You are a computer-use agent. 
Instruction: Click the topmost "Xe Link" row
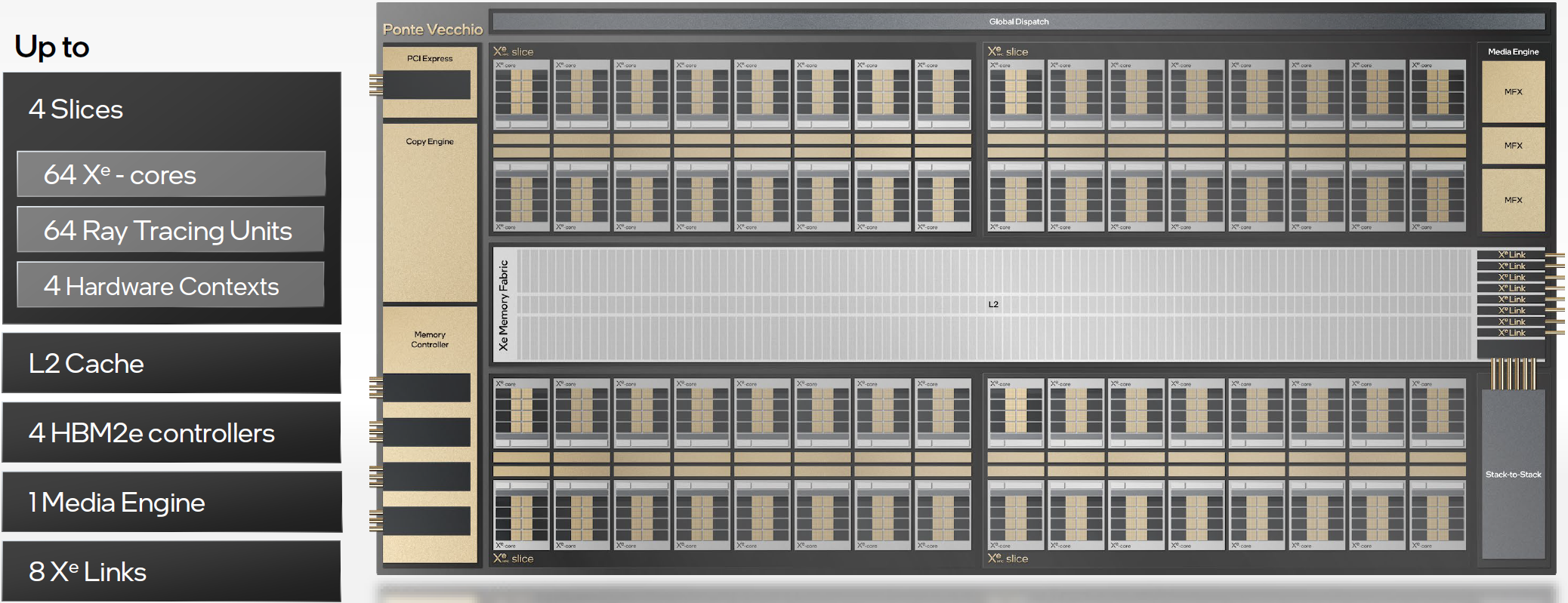coord(1511,255)
